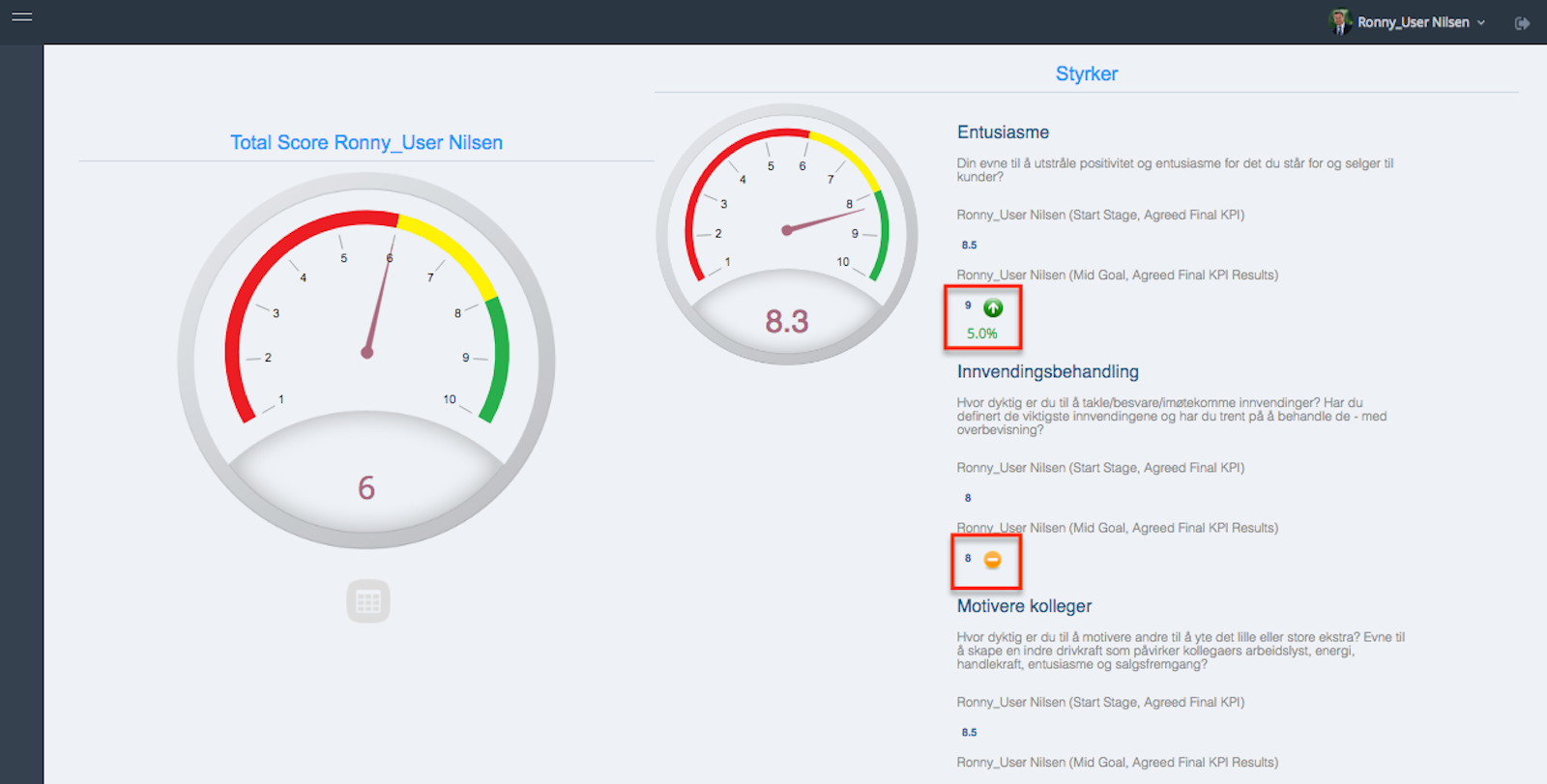Click the green up-arrow icon under Entusiasme
The width and height of the screenshot is (1547, 784).
coord(993,308)
